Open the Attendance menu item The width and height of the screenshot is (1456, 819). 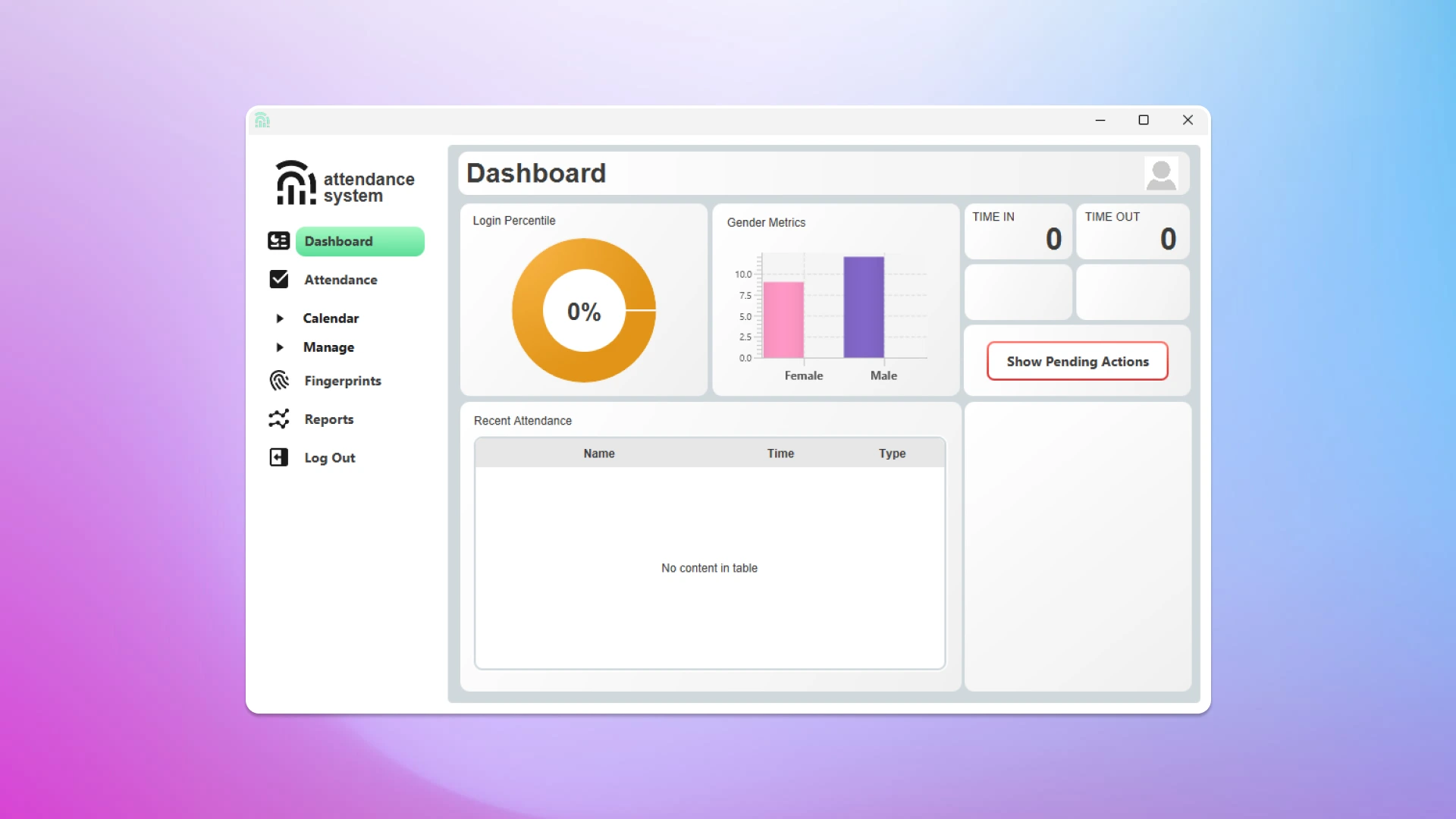point(340,280)
